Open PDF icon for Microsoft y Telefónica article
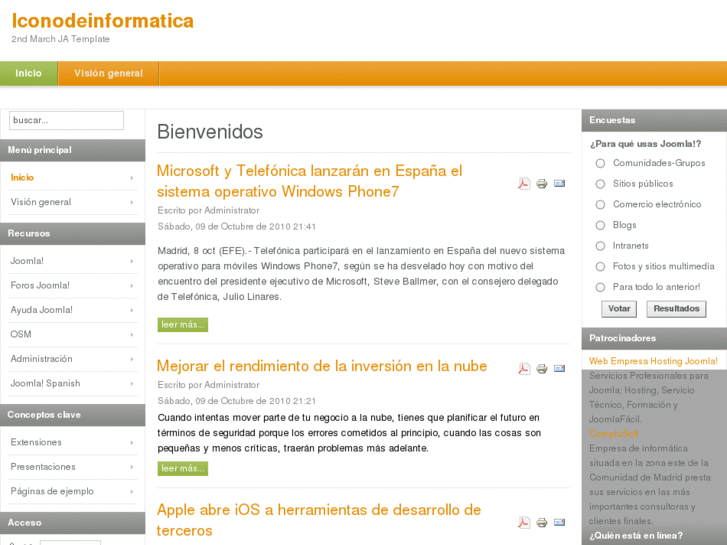This screenshot has width=727, height=545. [x=524, y=184]
